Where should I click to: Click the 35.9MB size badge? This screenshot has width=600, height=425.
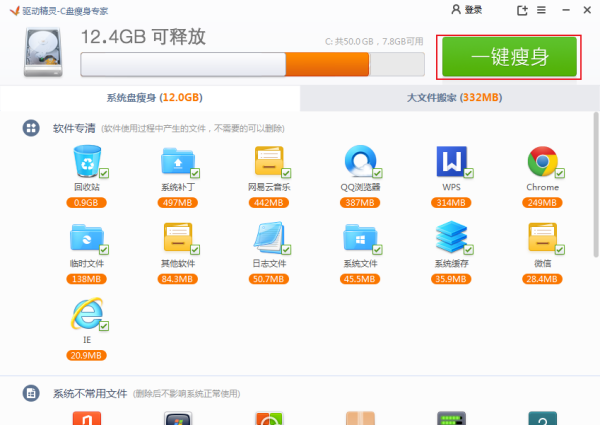click(451, 279)
